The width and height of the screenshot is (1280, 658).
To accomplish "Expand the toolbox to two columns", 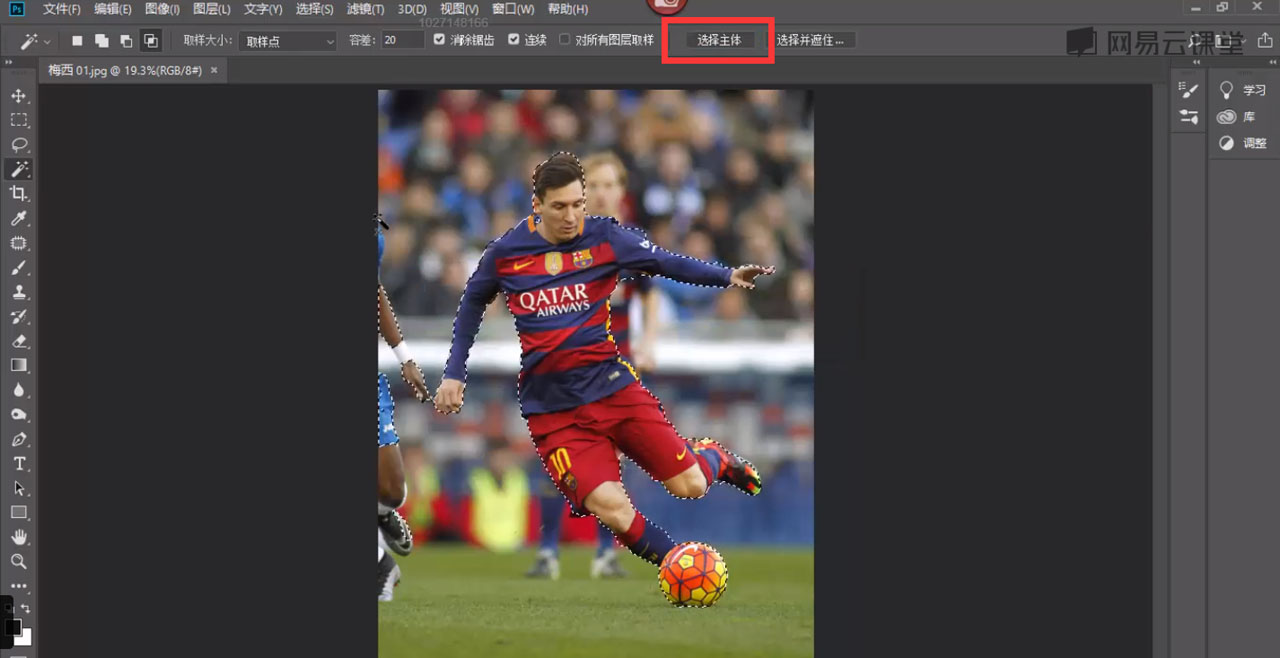I will [9, 62].
